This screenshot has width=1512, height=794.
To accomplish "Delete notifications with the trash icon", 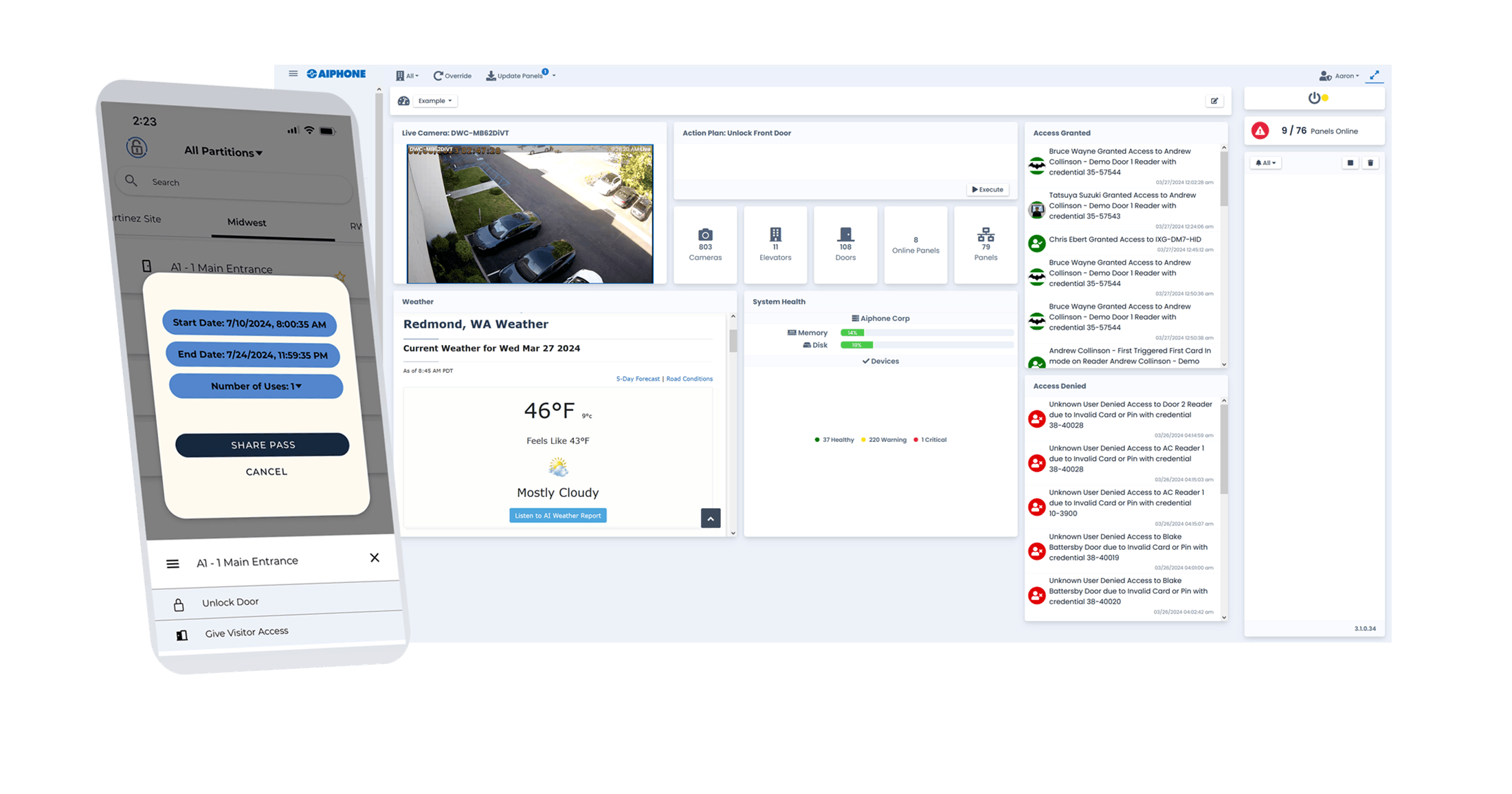I will (1370, 163).
